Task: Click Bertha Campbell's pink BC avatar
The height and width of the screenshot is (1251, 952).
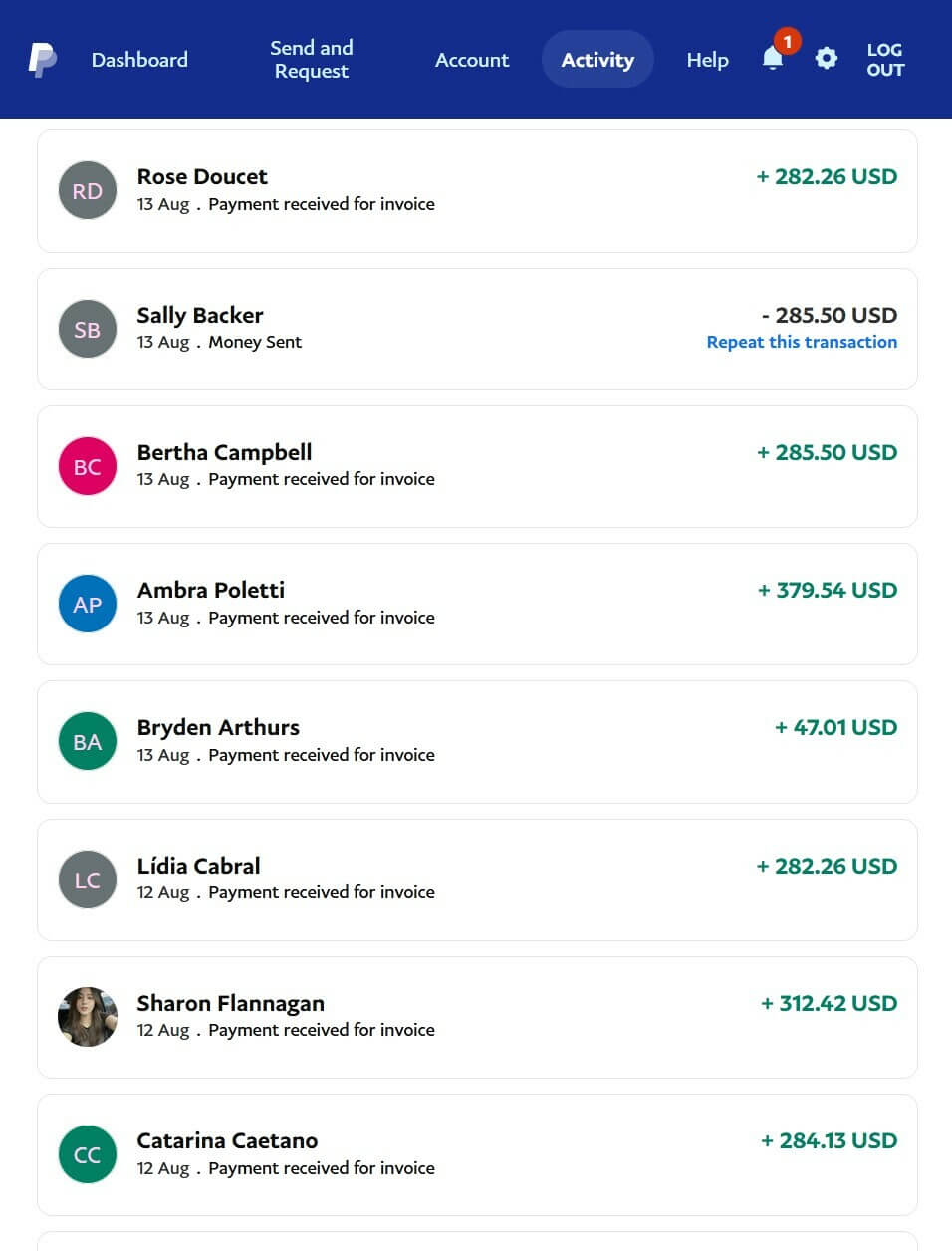Action: click(x=88, y=466)
